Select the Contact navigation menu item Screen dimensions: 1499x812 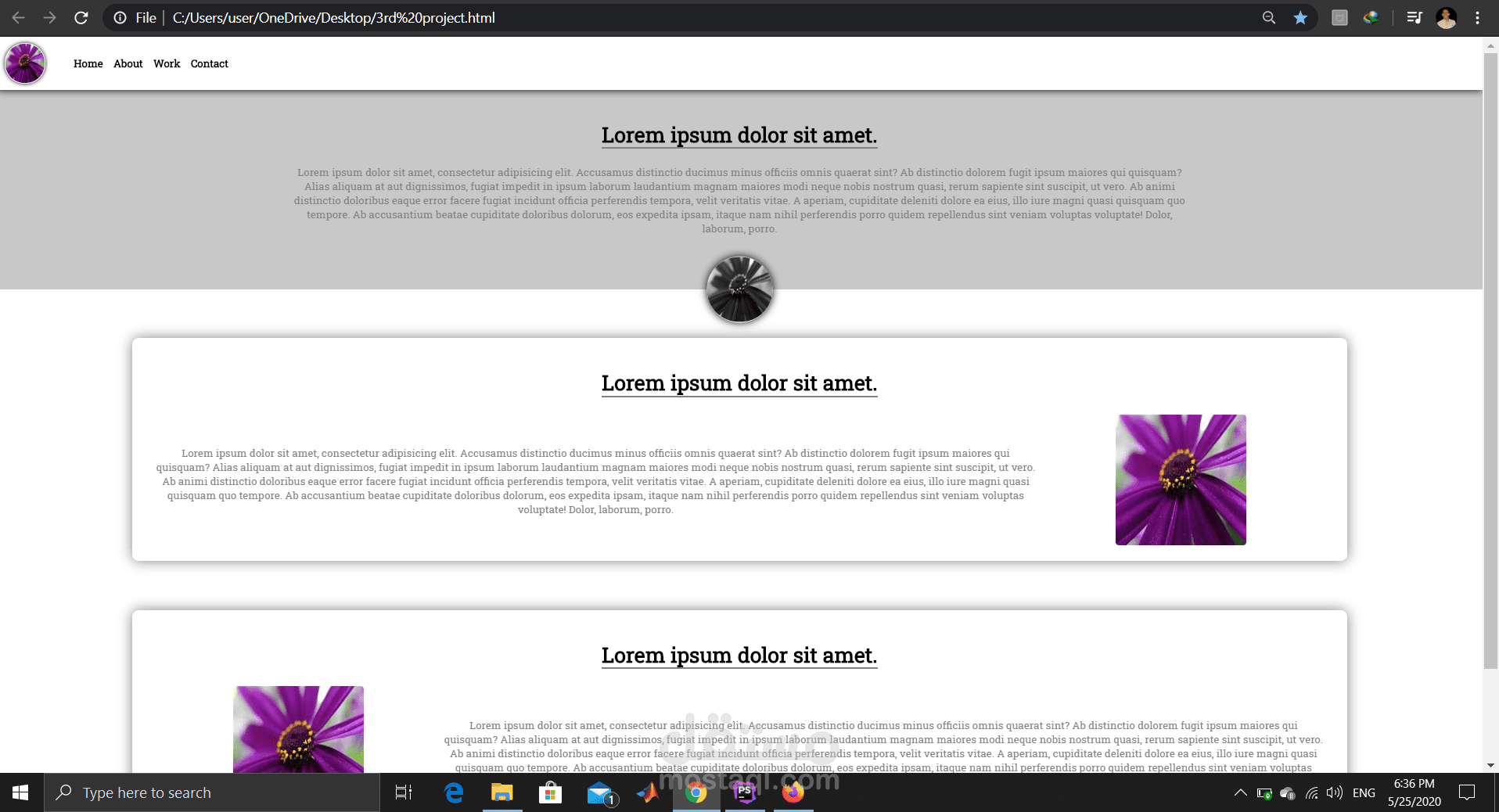(209, 63)
